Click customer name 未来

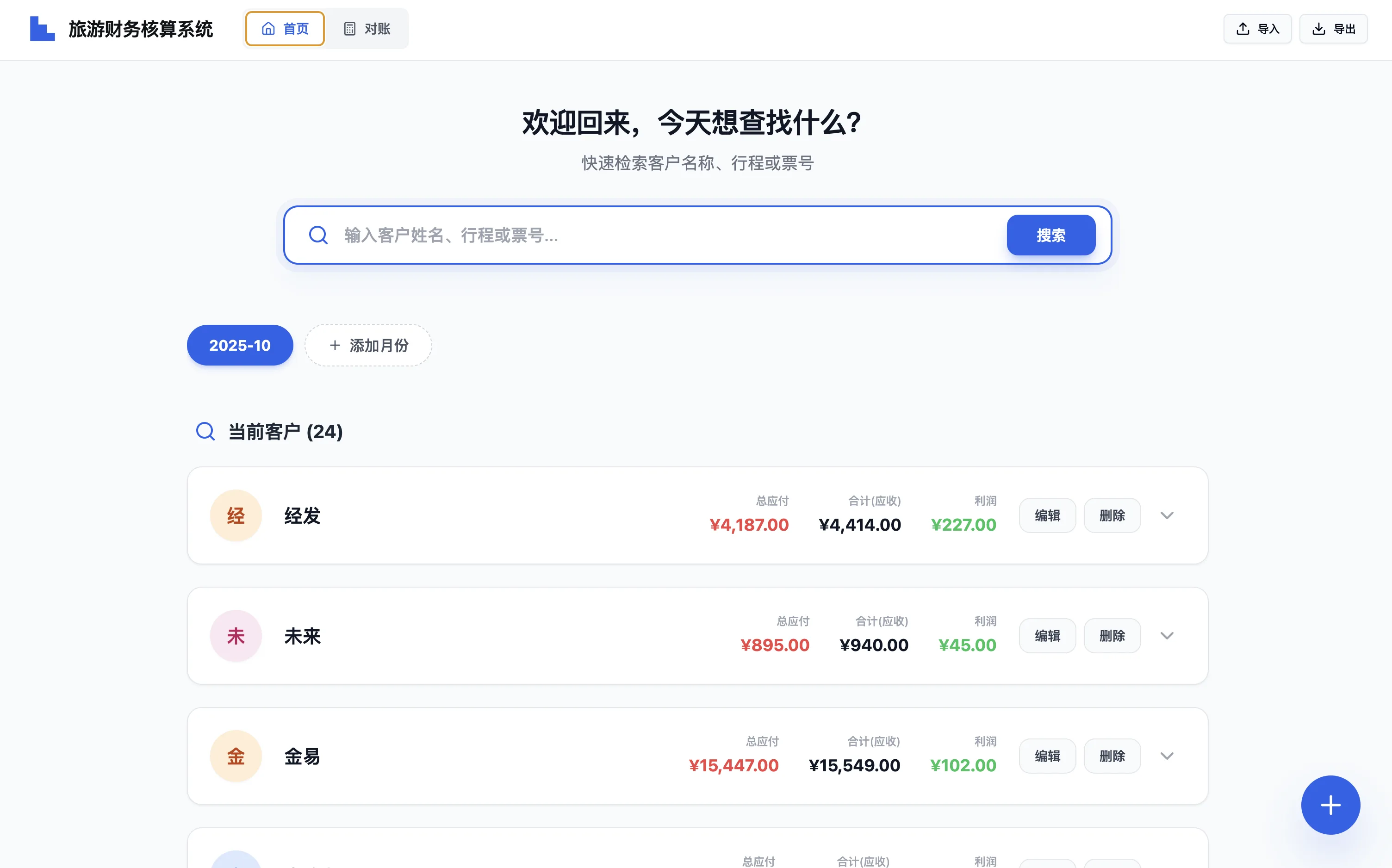pos(303,636)
